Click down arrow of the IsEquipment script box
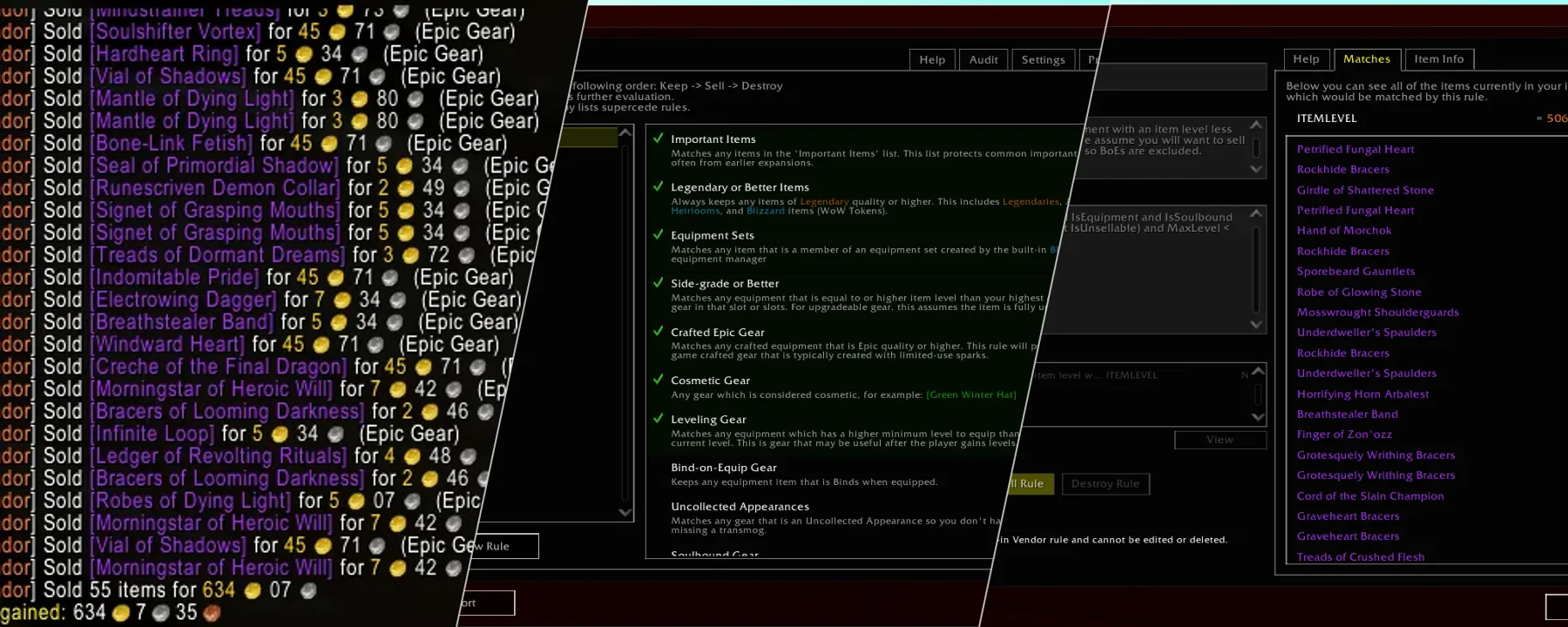The width and height of the screenshot is (1568, 627). tap(1256, 324)
